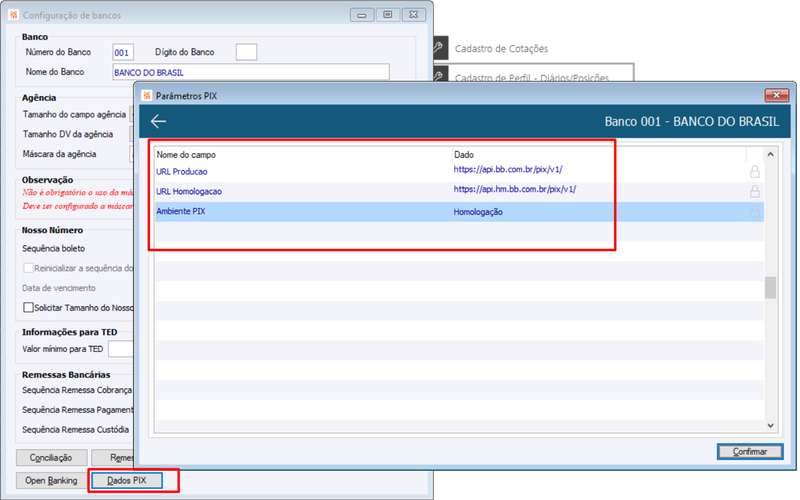
Task: Confirm the PIX parameters
Action: [749, 452]
